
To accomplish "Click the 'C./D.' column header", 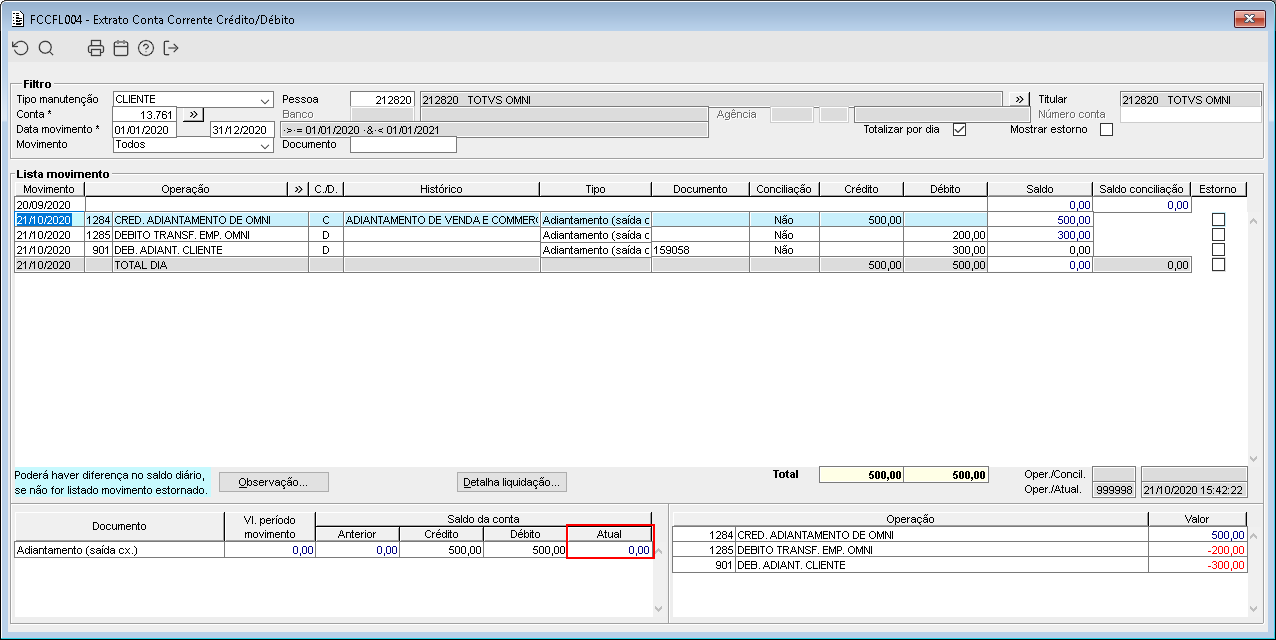I will click(x=326, y=189).
